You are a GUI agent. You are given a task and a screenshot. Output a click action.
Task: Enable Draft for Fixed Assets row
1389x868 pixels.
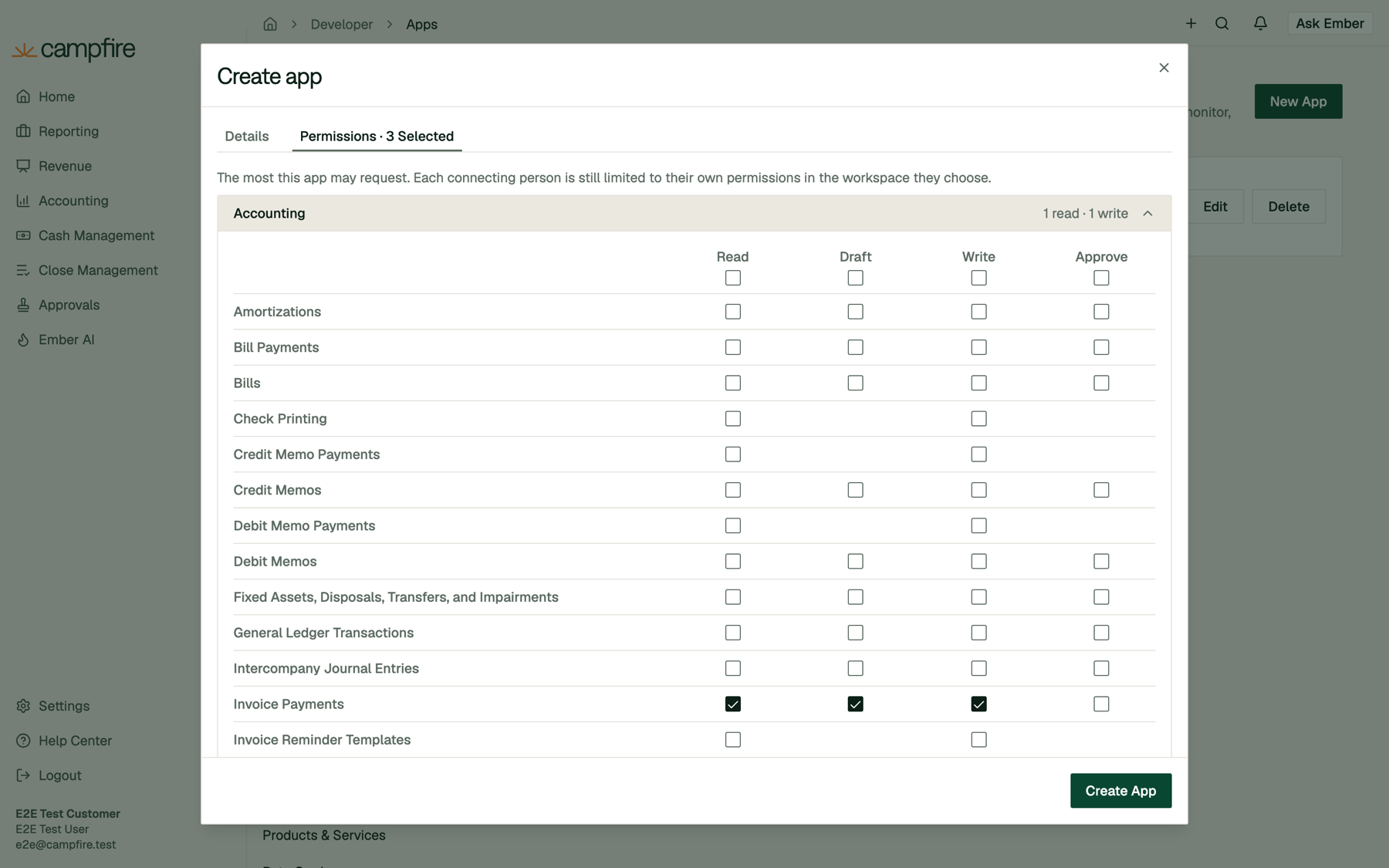click(x=855, y=597)
